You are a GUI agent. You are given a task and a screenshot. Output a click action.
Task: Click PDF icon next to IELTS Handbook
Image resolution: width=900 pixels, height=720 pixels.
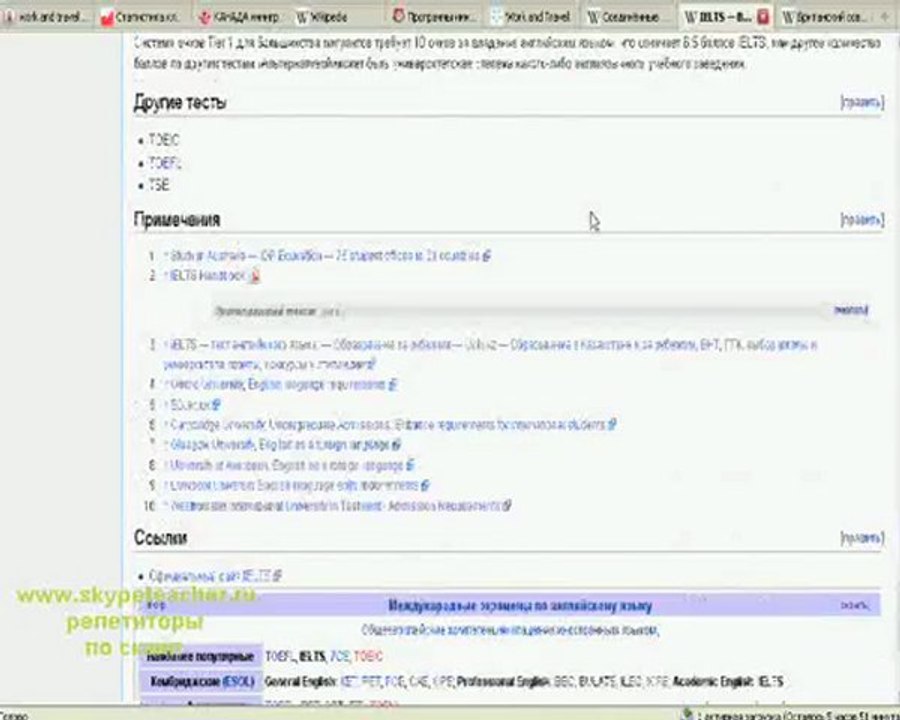click(255, 276)
